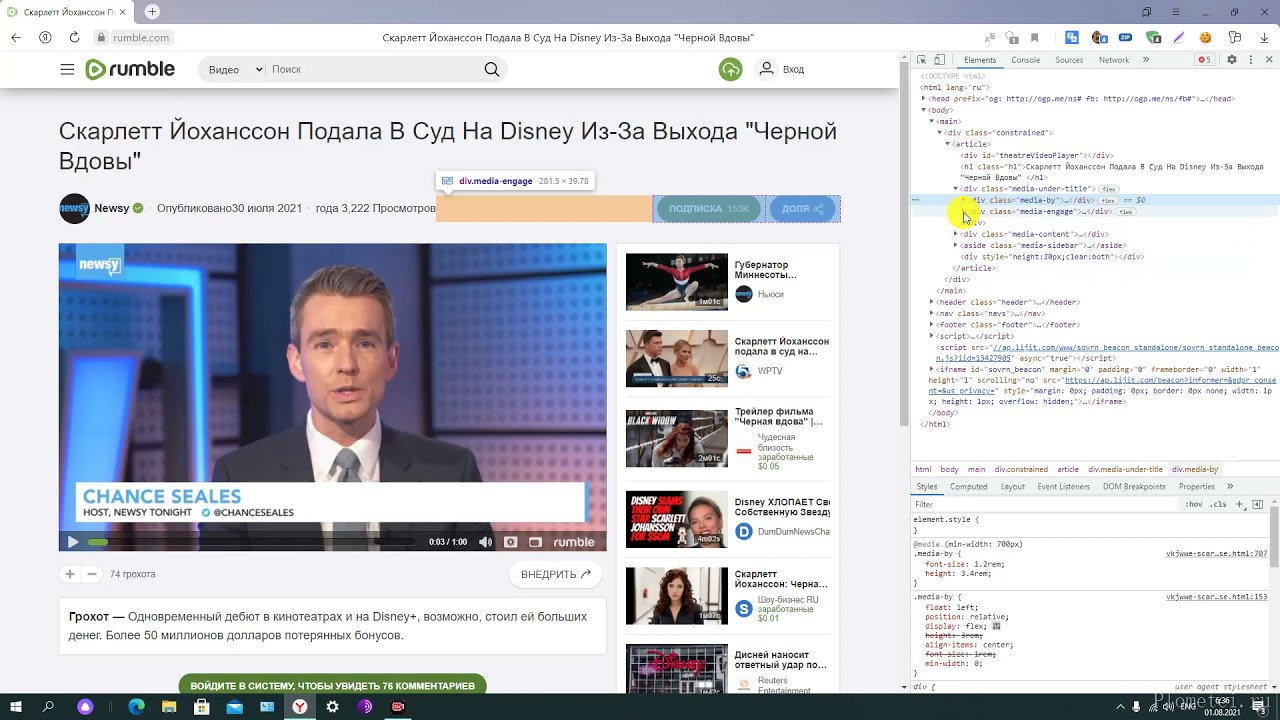
Task: Click the ПОДПИСКА subscribe button
Action: click(x=708, y=209)
